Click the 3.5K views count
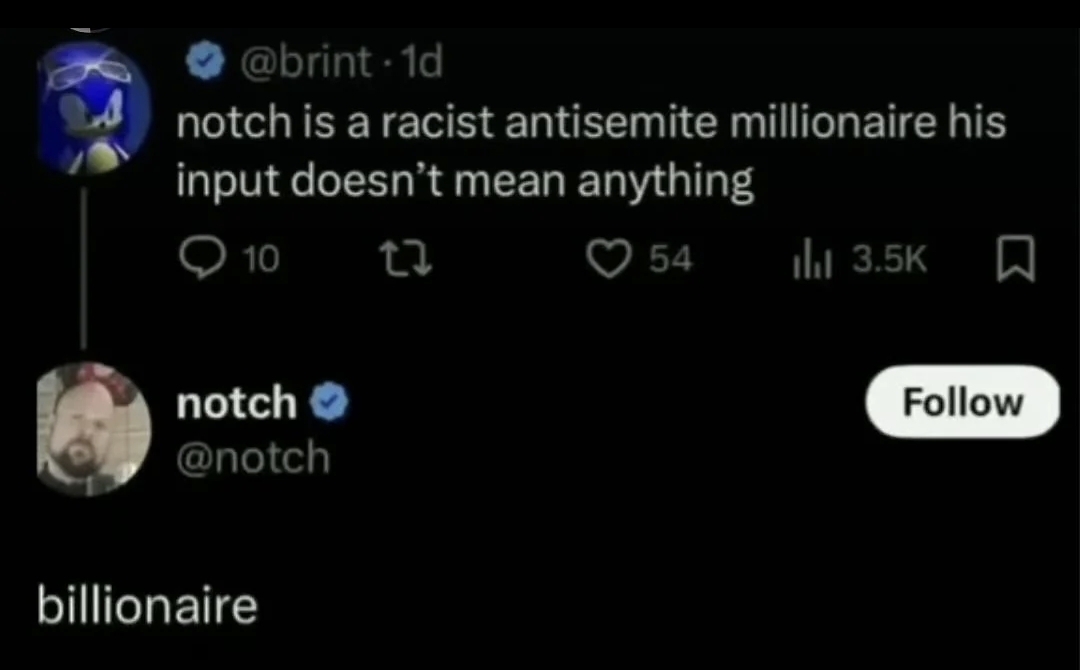Screen dimensions: 1080x670 [x=889, y=260]
